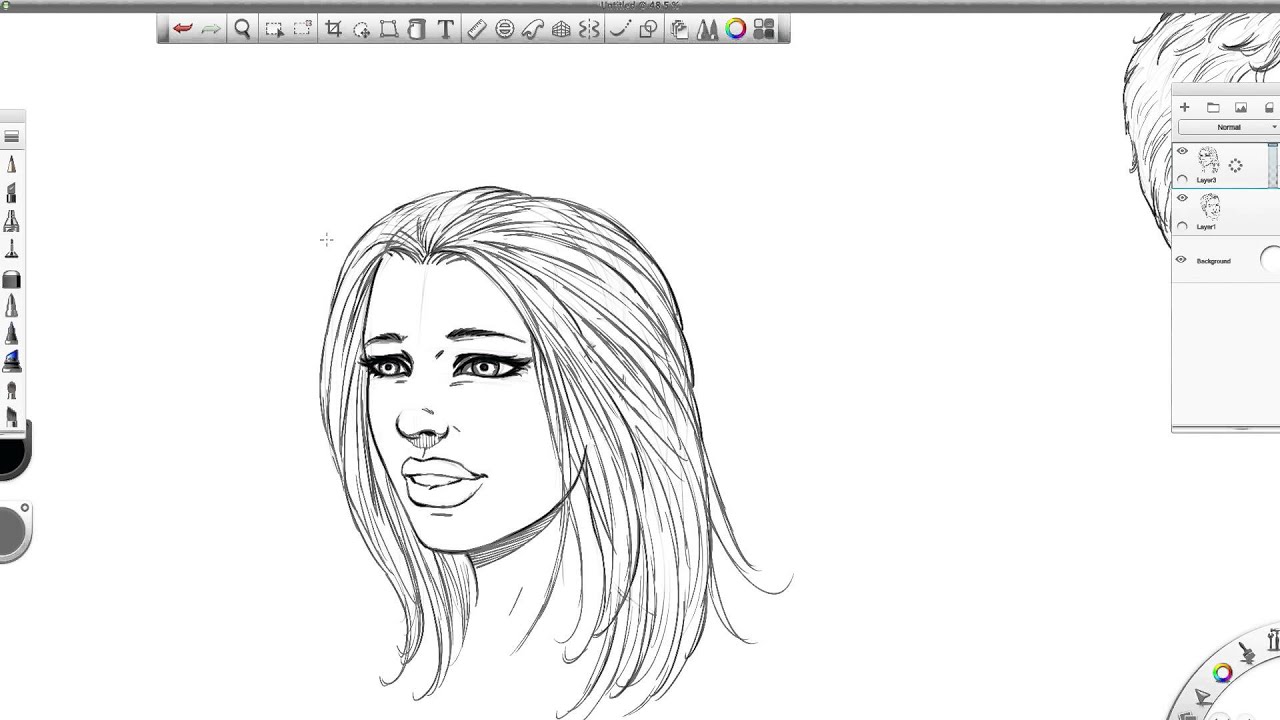Open the Layer3 marking menu dots
Image resolution: width=1280 pixels, height=720 pixels.
[1236, 166]
